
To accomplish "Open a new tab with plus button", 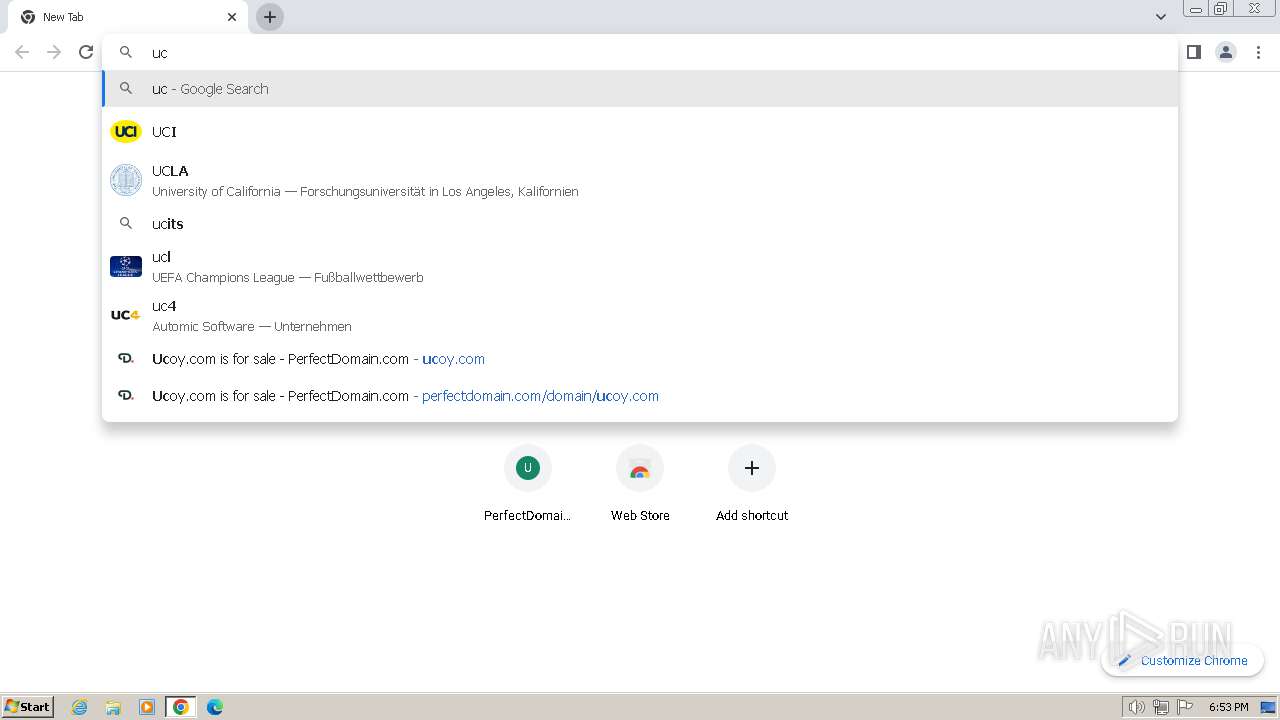I will (x=270, y=17).
